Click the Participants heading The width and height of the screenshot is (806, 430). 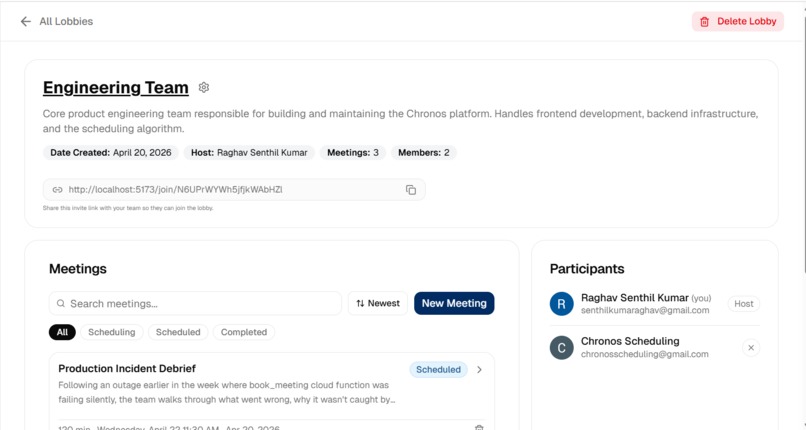(x=587, y=269)
